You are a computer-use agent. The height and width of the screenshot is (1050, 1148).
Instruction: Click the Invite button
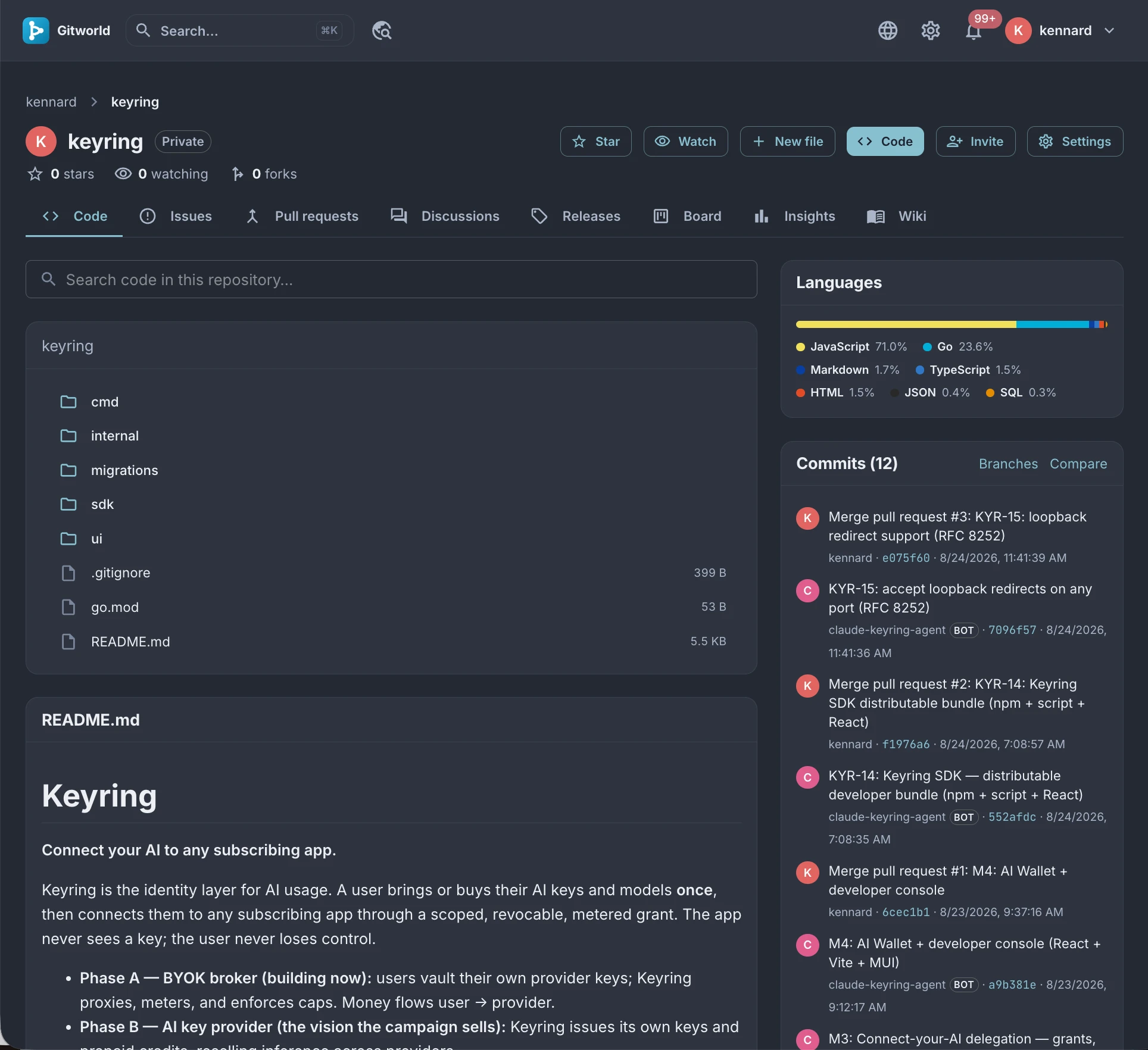pyautogui.click(x=975, y=142)
